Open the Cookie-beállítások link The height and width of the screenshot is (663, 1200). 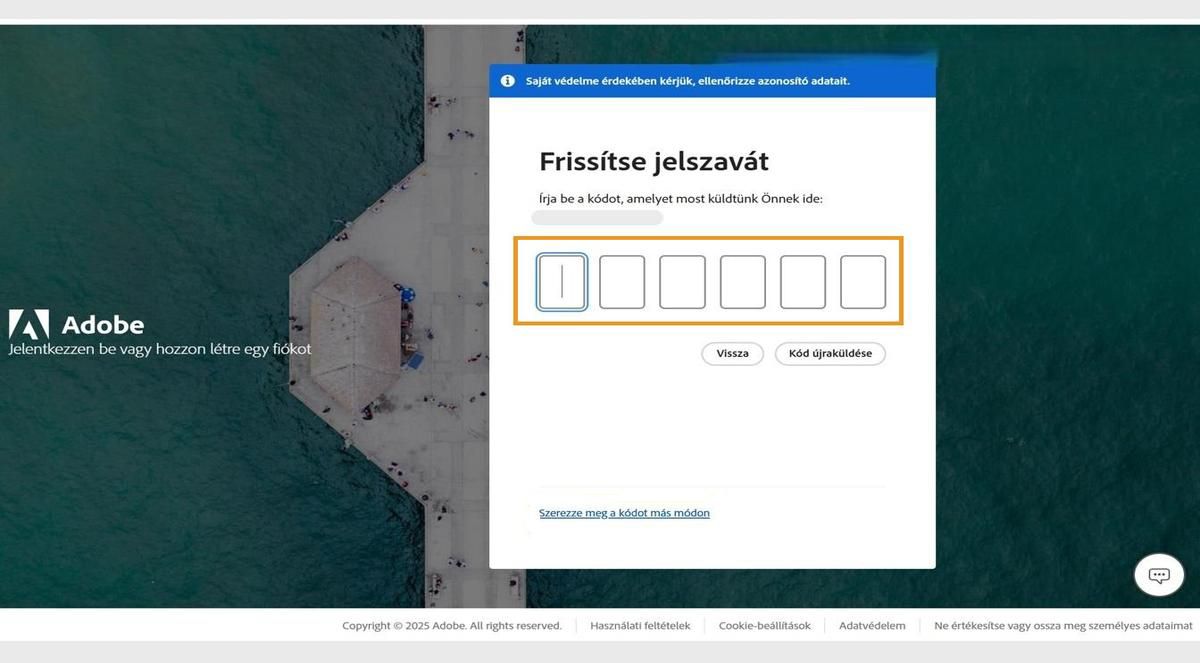click(765, 625)
